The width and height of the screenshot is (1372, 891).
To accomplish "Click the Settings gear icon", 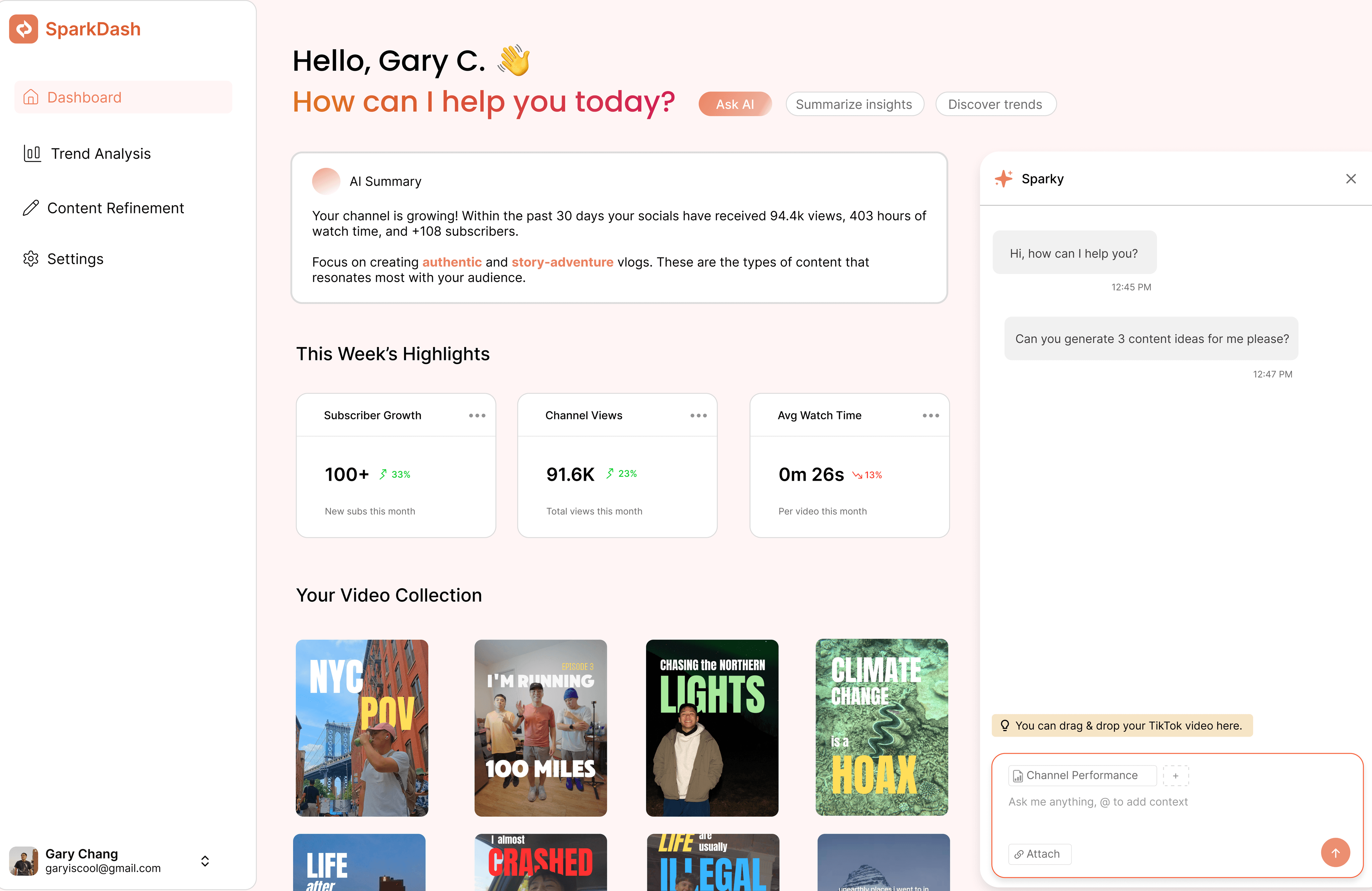I will [31, 259].
